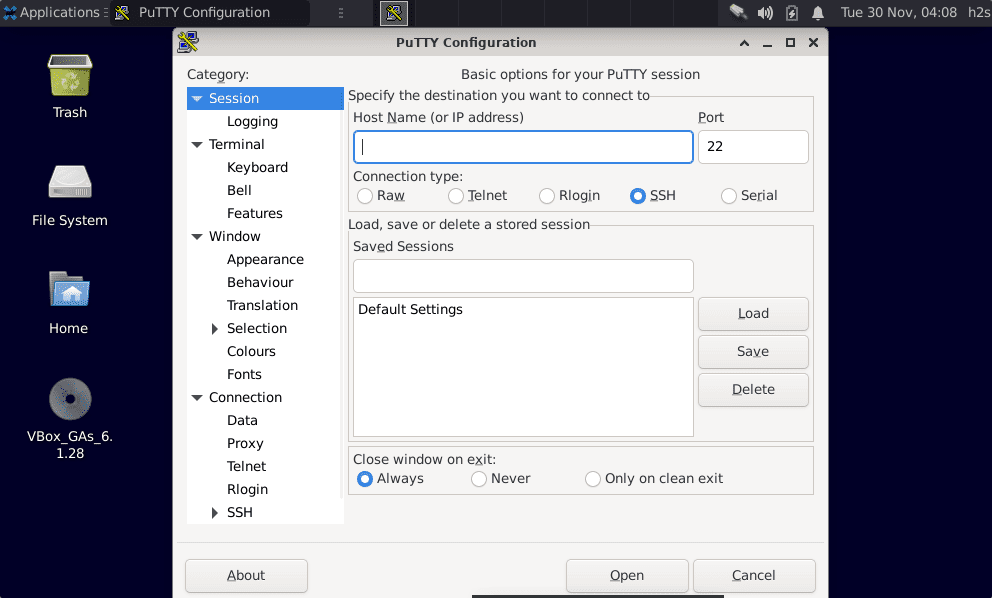Click the PuTTY icon in the taskbar
The width and height of the screenshot is (992, 598).
click(393, 13)
